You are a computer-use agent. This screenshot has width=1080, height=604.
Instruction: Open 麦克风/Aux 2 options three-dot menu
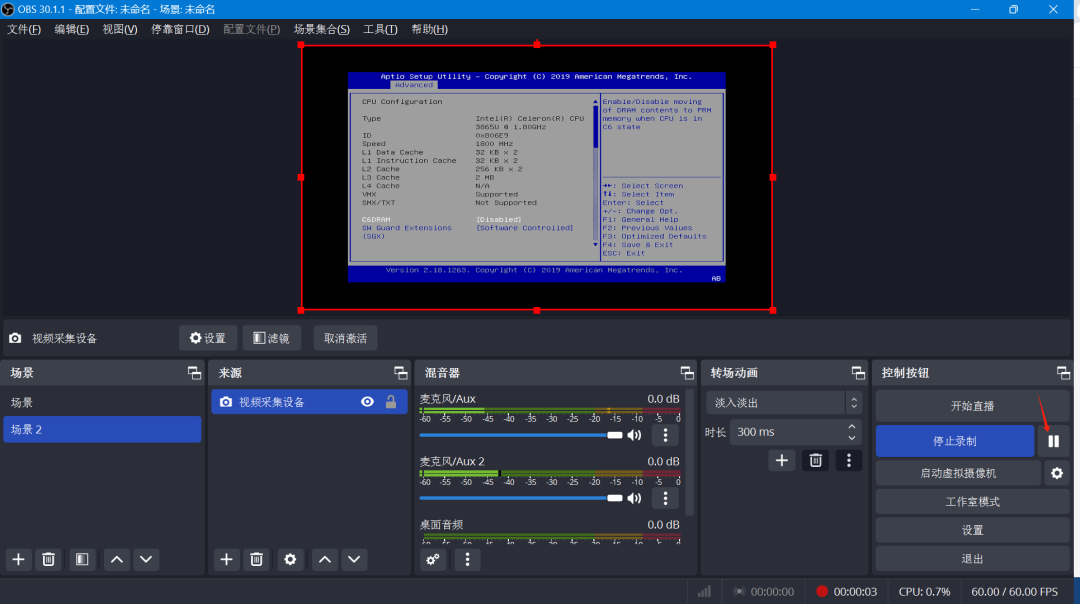click(x=665, y=498)
